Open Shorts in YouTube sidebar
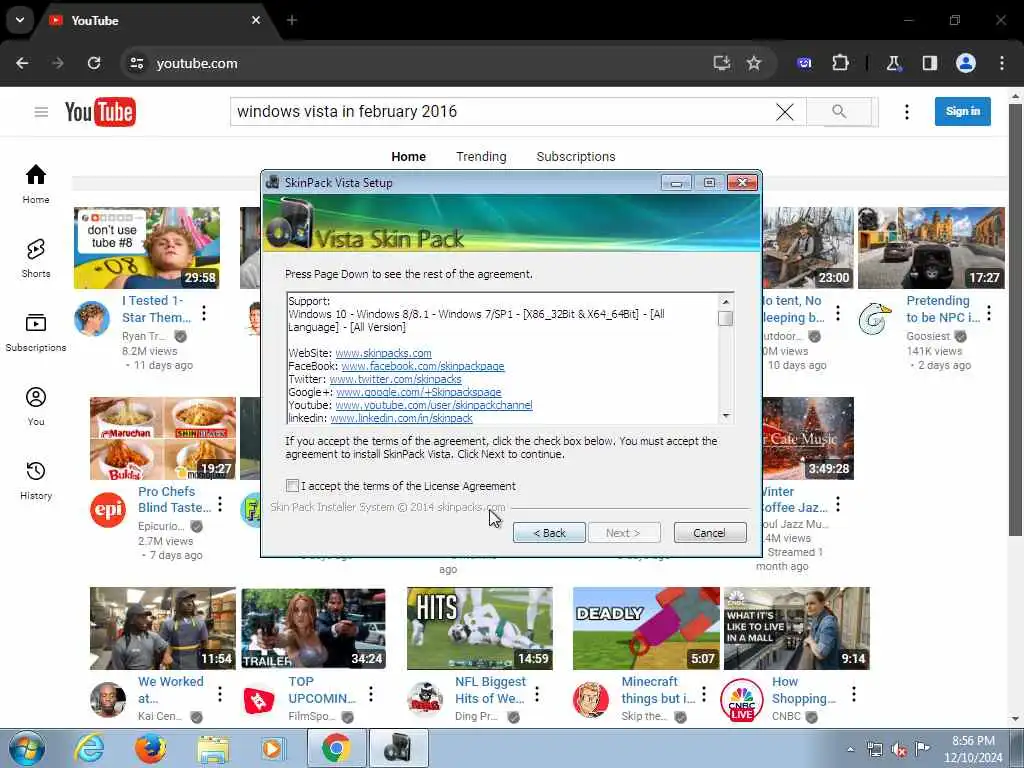Image resolution: width=1024 pixels, height=768 pixels. pos(36,258)
